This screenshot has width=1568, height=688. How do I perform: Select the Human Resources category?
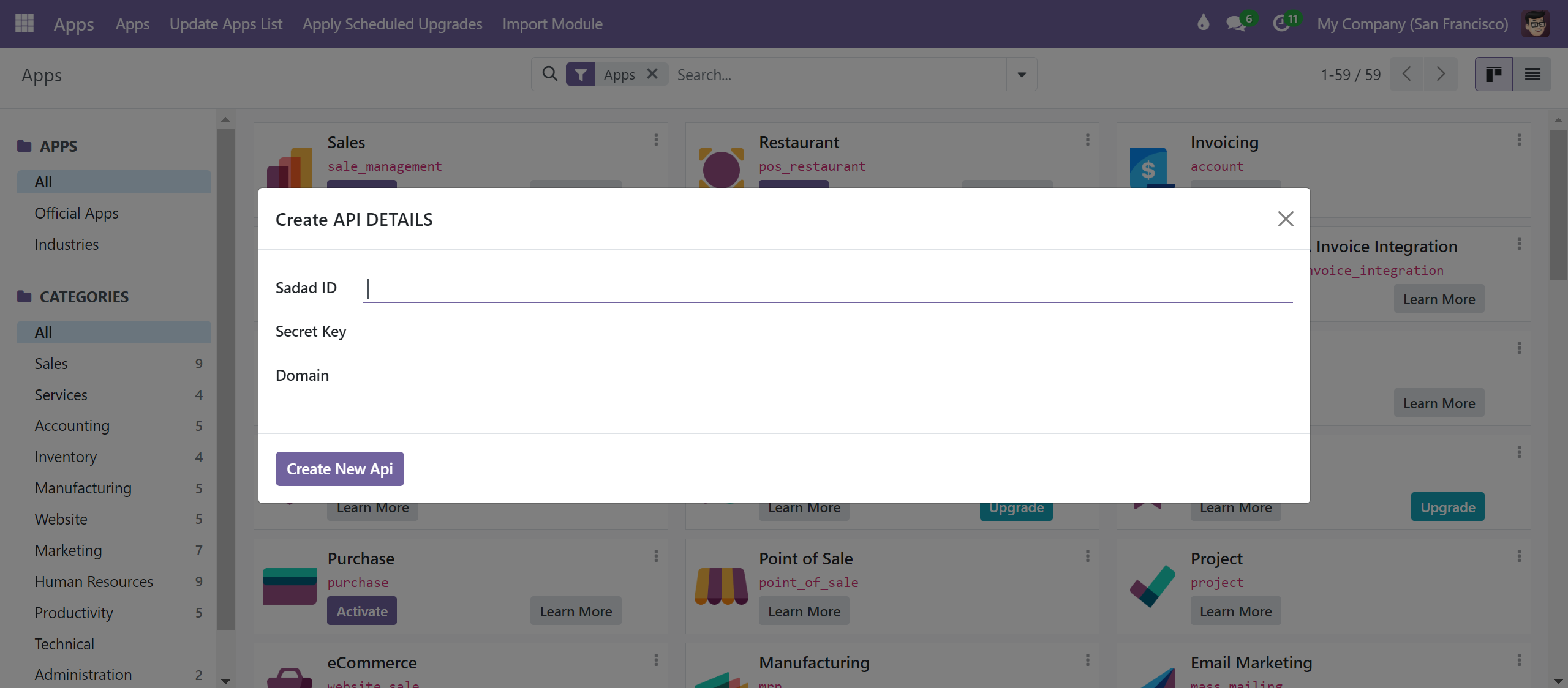114,581
